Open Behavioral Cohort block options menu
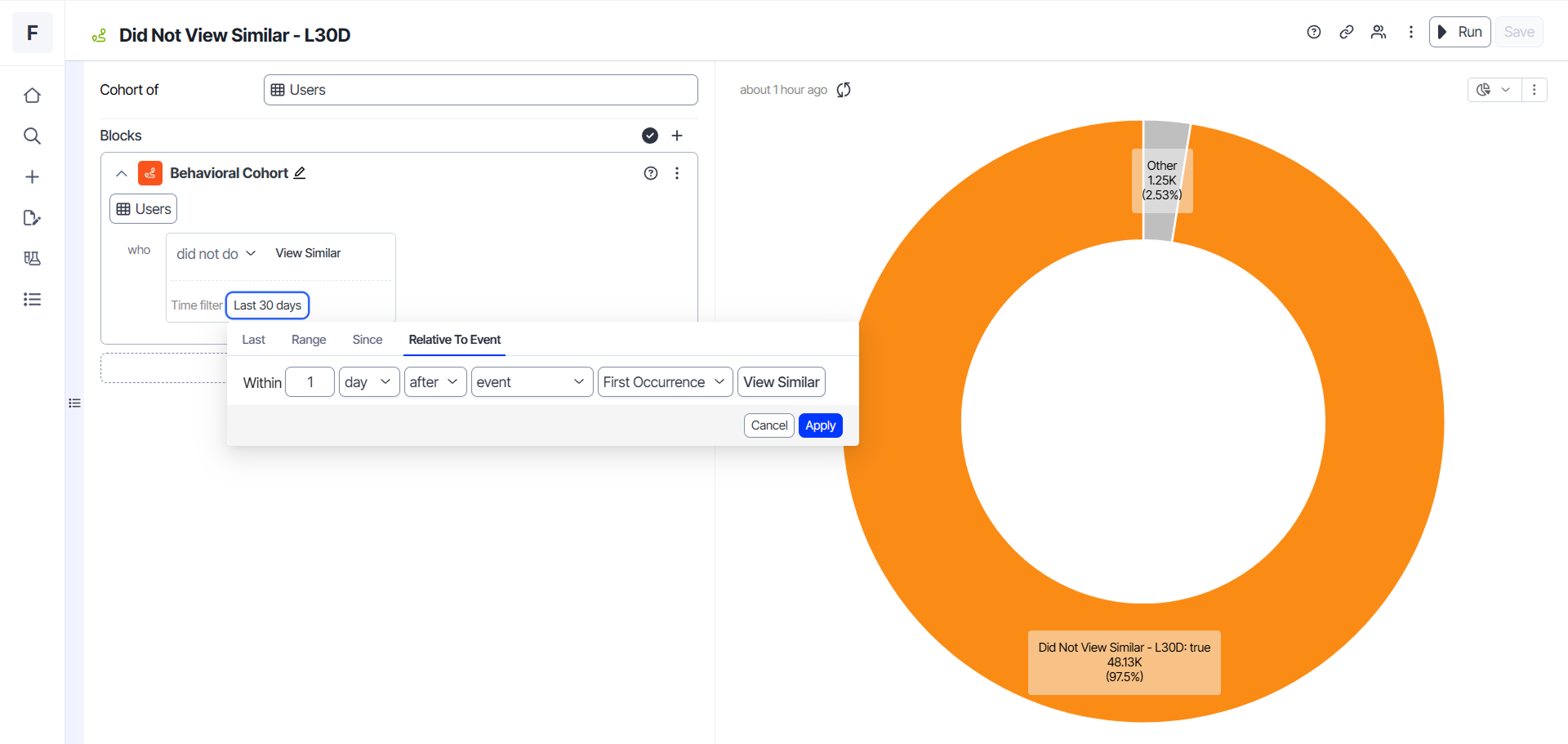Screen dimensions: 1568x744 (677, 173)
